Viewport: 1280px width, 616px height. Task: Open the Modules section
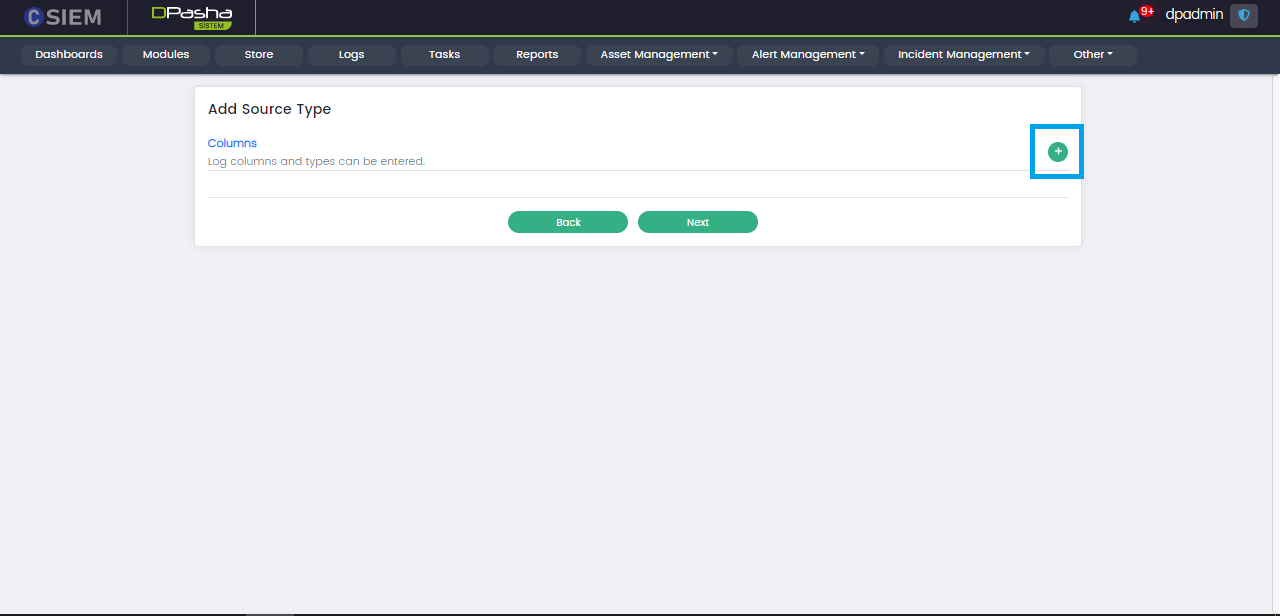166,55
